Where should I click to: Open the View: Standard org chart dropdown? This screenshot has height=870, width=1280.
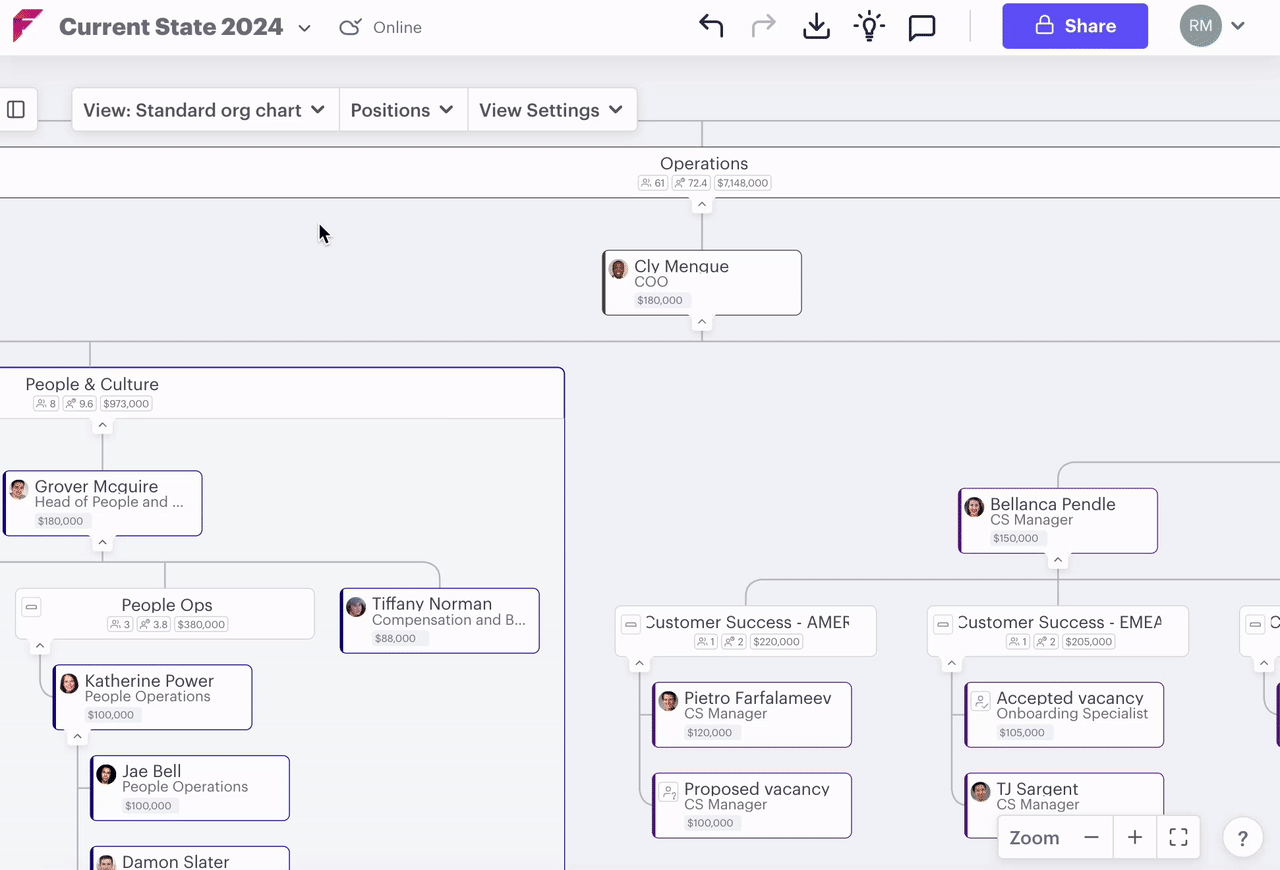[x=204, y=110]
